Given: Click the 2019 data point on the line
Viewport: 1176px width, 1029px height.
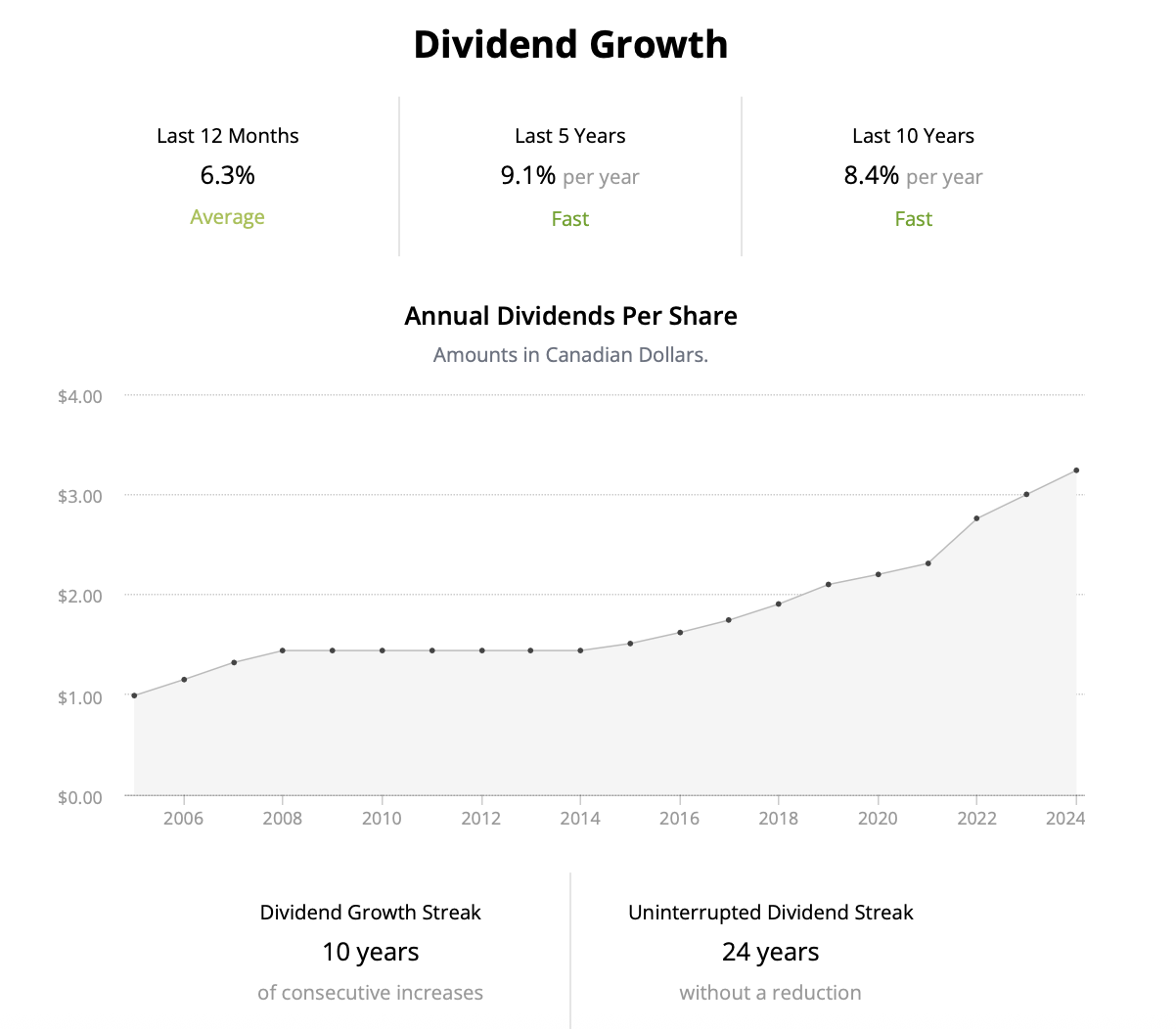Looking at the screenshot, I should click(828, 585).
